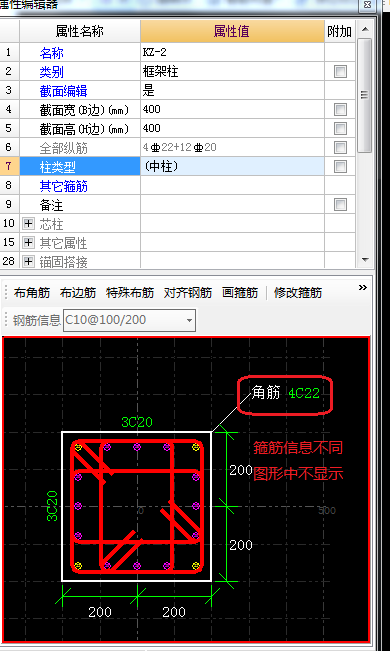The image size is (390, 651).
Task: Click row number 7 header
Action: point(9,166)
